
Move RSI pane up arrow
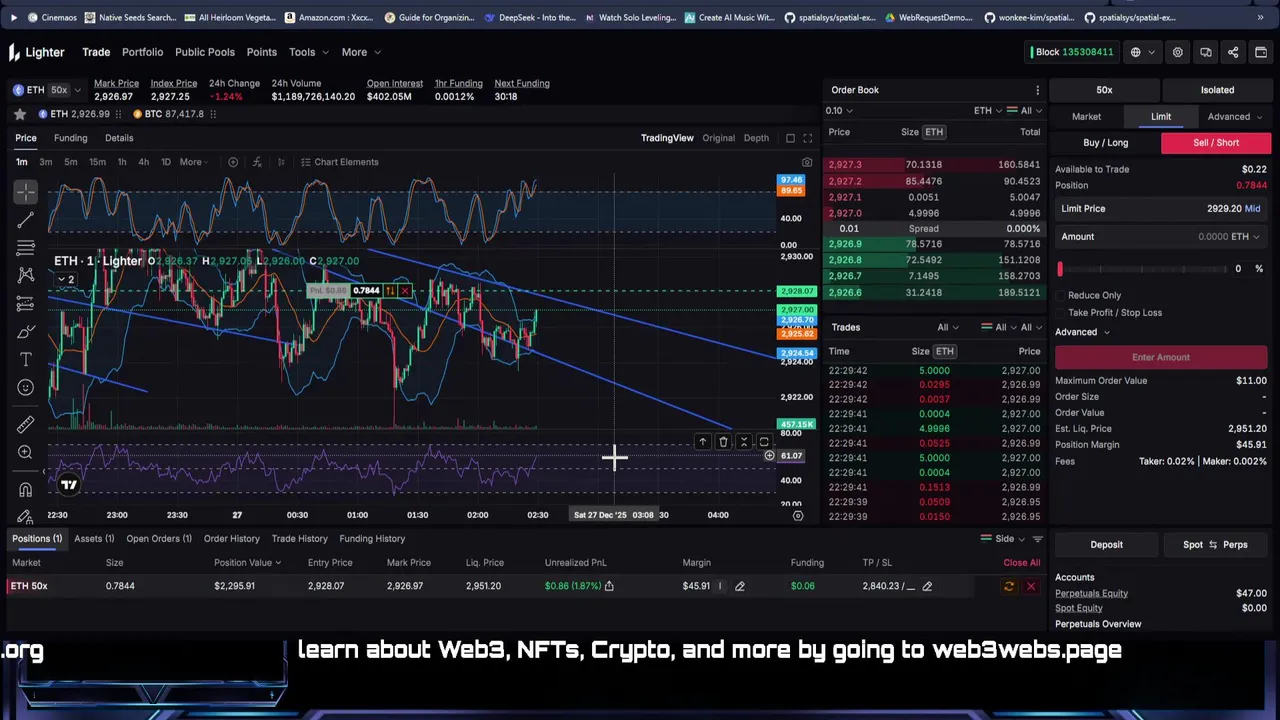pos(702,442)
